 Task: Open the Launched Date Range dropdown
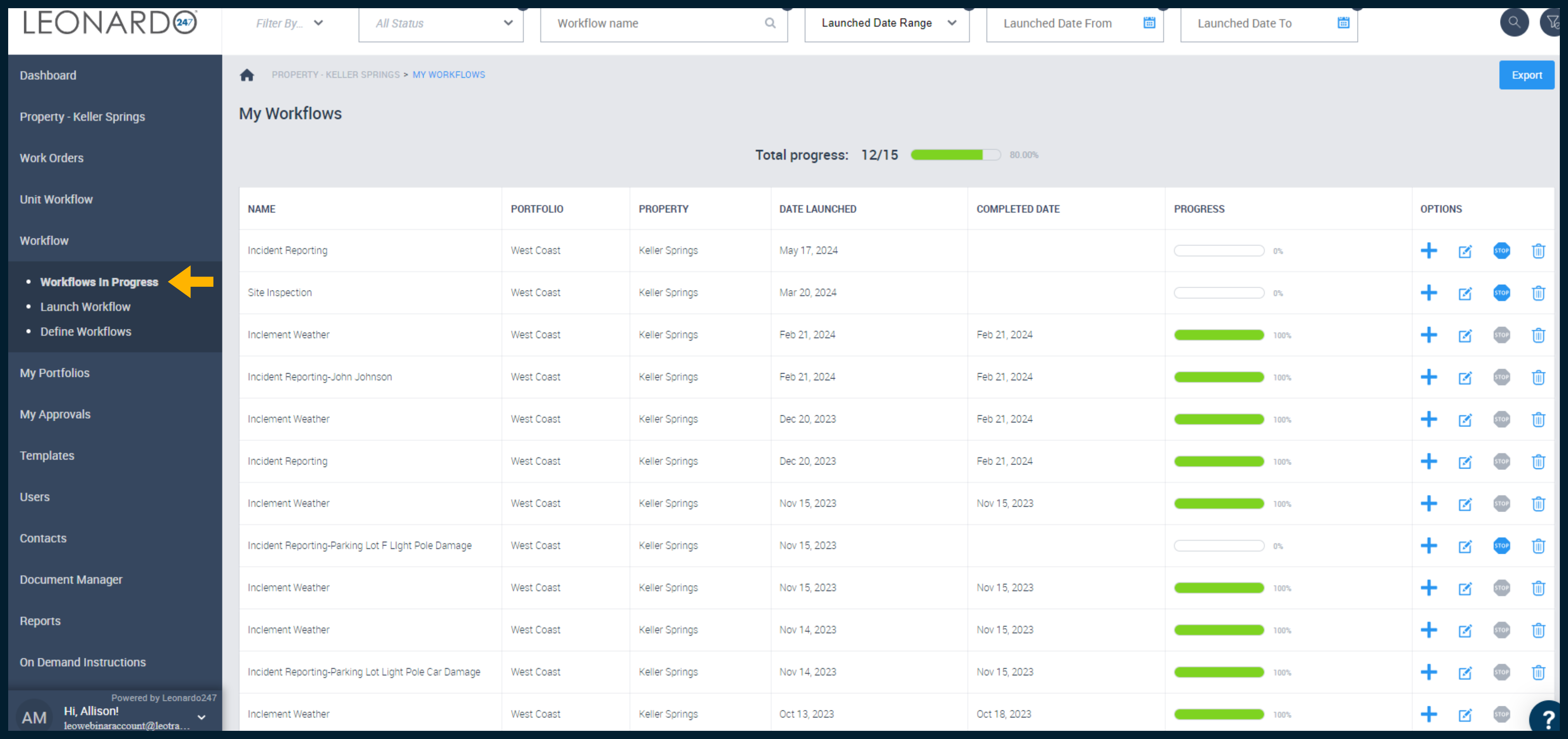pyautogui.click(x=886, y=24)
